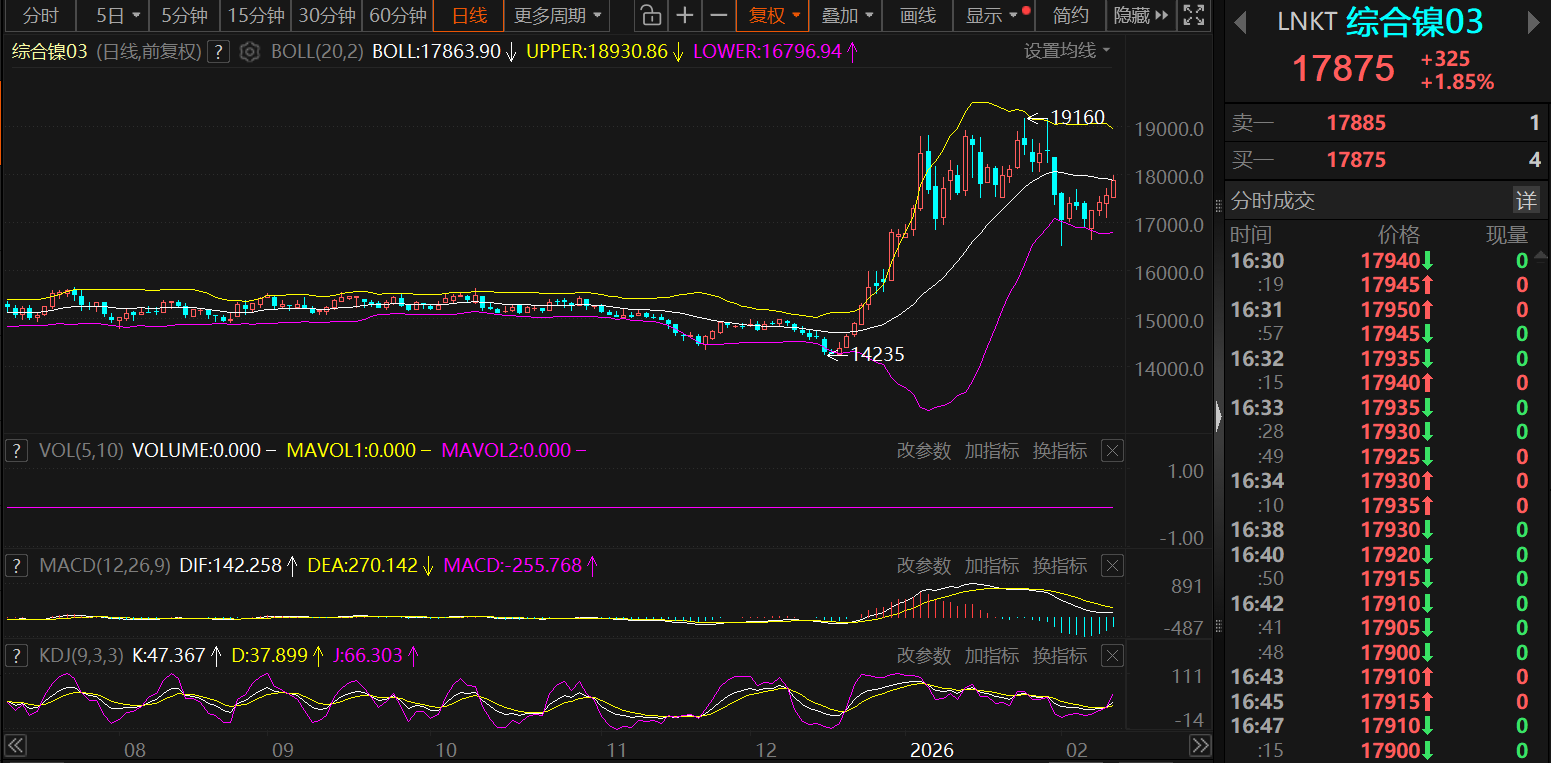The image size is (1551, 763).
Task: Zoom in the chart with the plus icon
Action: (684, 16)
